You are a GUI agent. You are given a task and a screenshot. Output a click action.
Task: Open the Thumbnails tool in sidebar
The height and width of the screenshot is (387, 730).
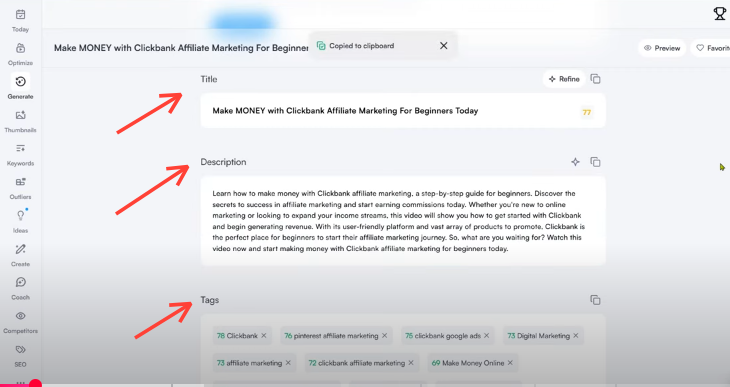click(x=20, y=115)
